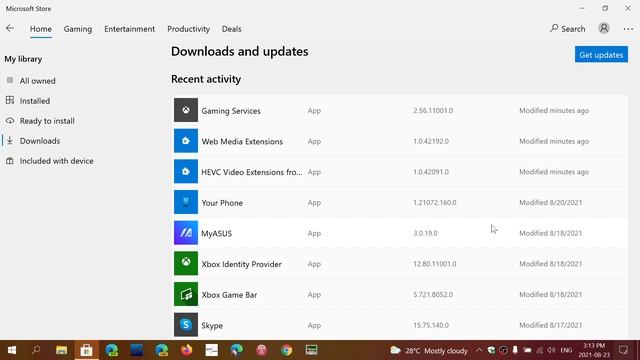
Task: Click the Ready to install cloud icon
Action: click(x=10, y=120)
